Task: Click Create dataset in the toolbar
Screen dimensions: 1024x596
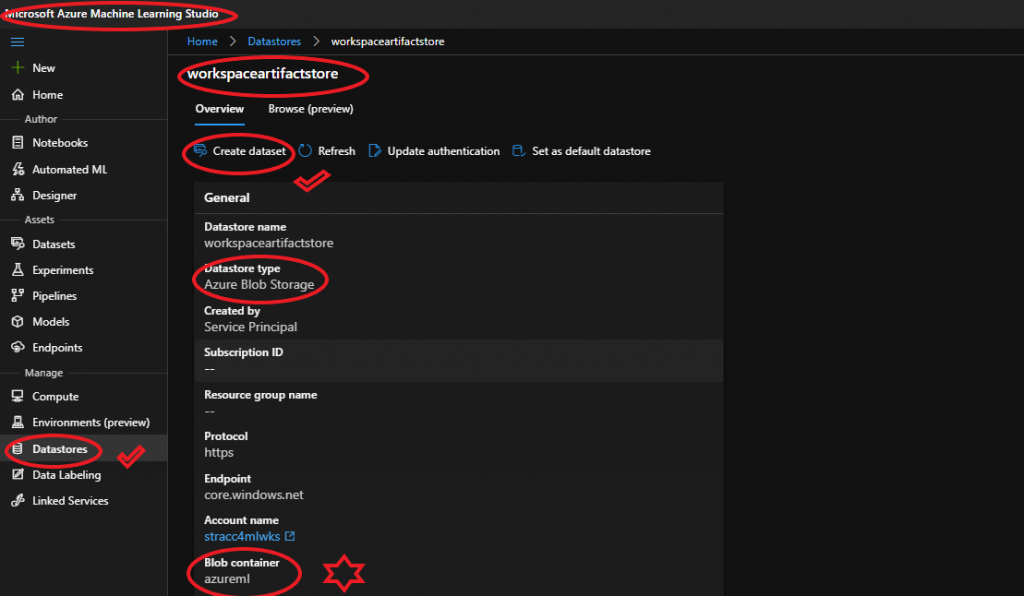Action: (x=240, y=151)
